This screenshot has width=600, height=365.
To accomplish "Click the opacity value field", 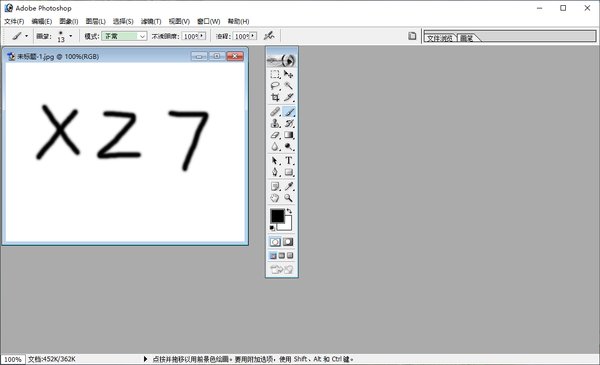I will point(191,36).
